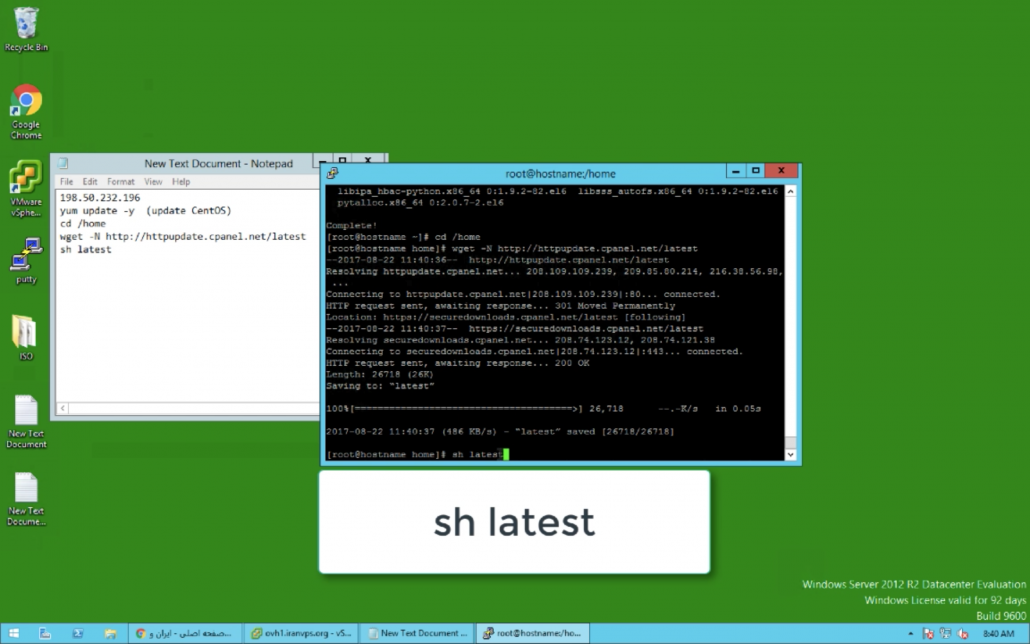1030x644 pixels.
Task: Open the Help menu in Notepad
Action: [181, 182]
